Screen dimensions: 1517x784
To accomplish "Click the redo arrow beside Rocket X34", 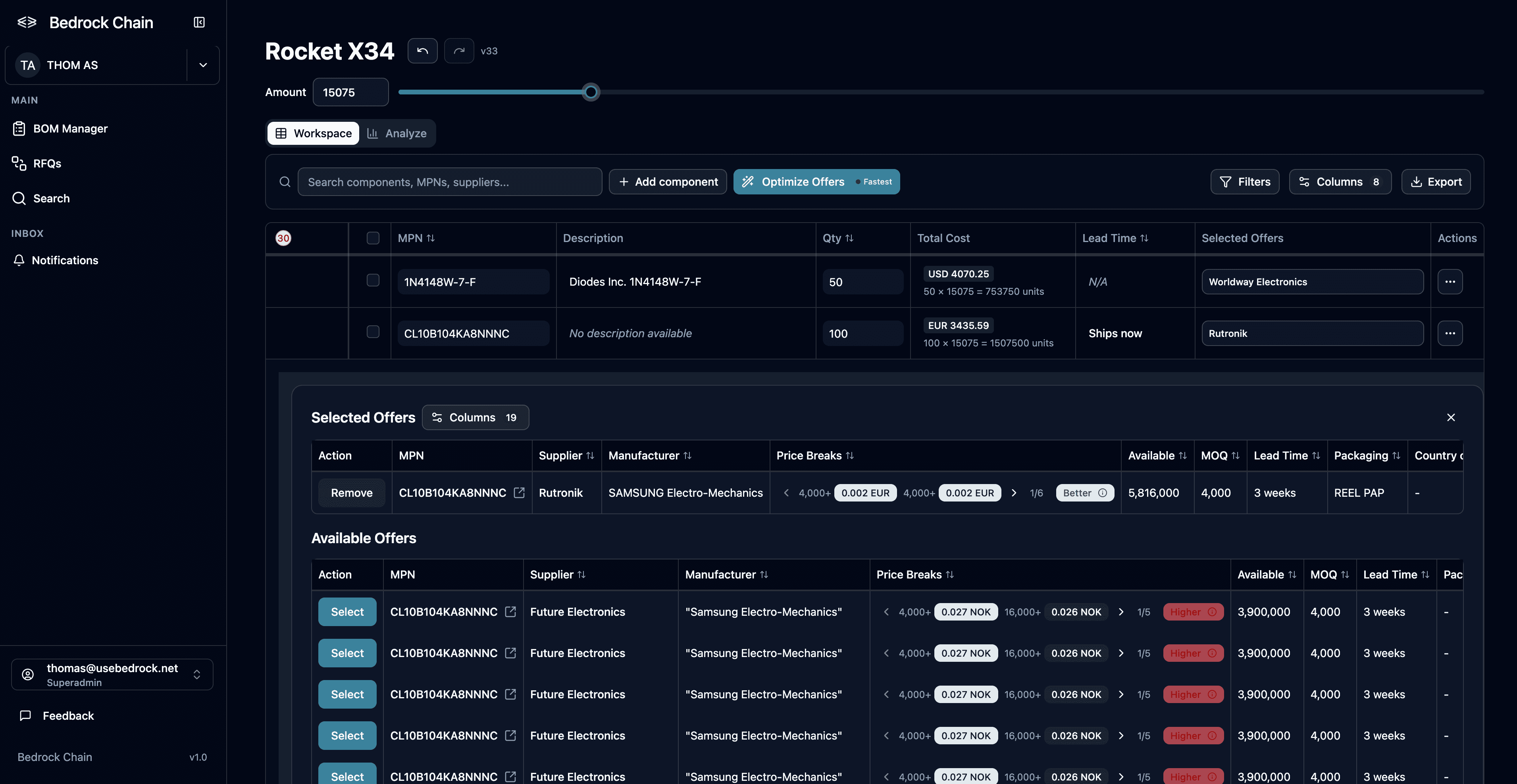I will 459,51.
